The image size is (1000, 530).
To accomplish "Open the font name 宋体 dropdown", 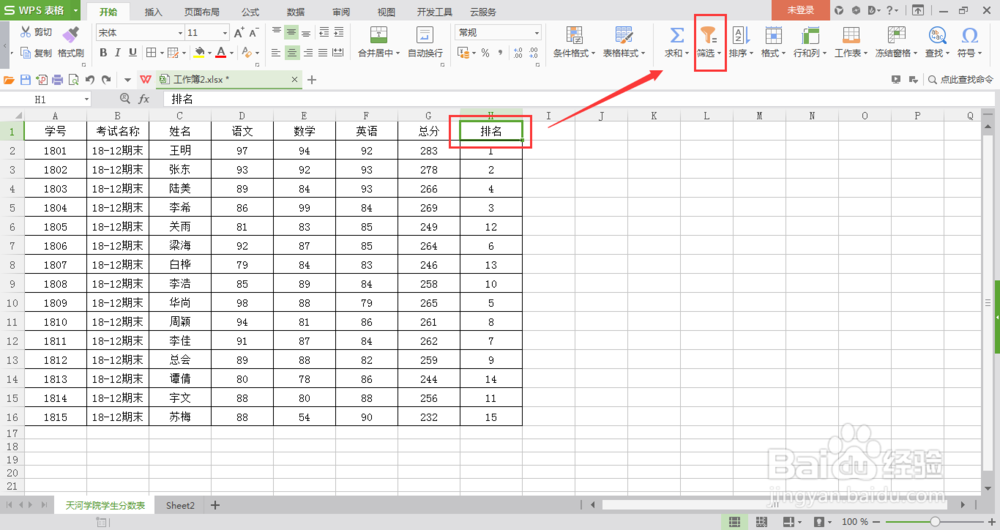I will 180,33.
